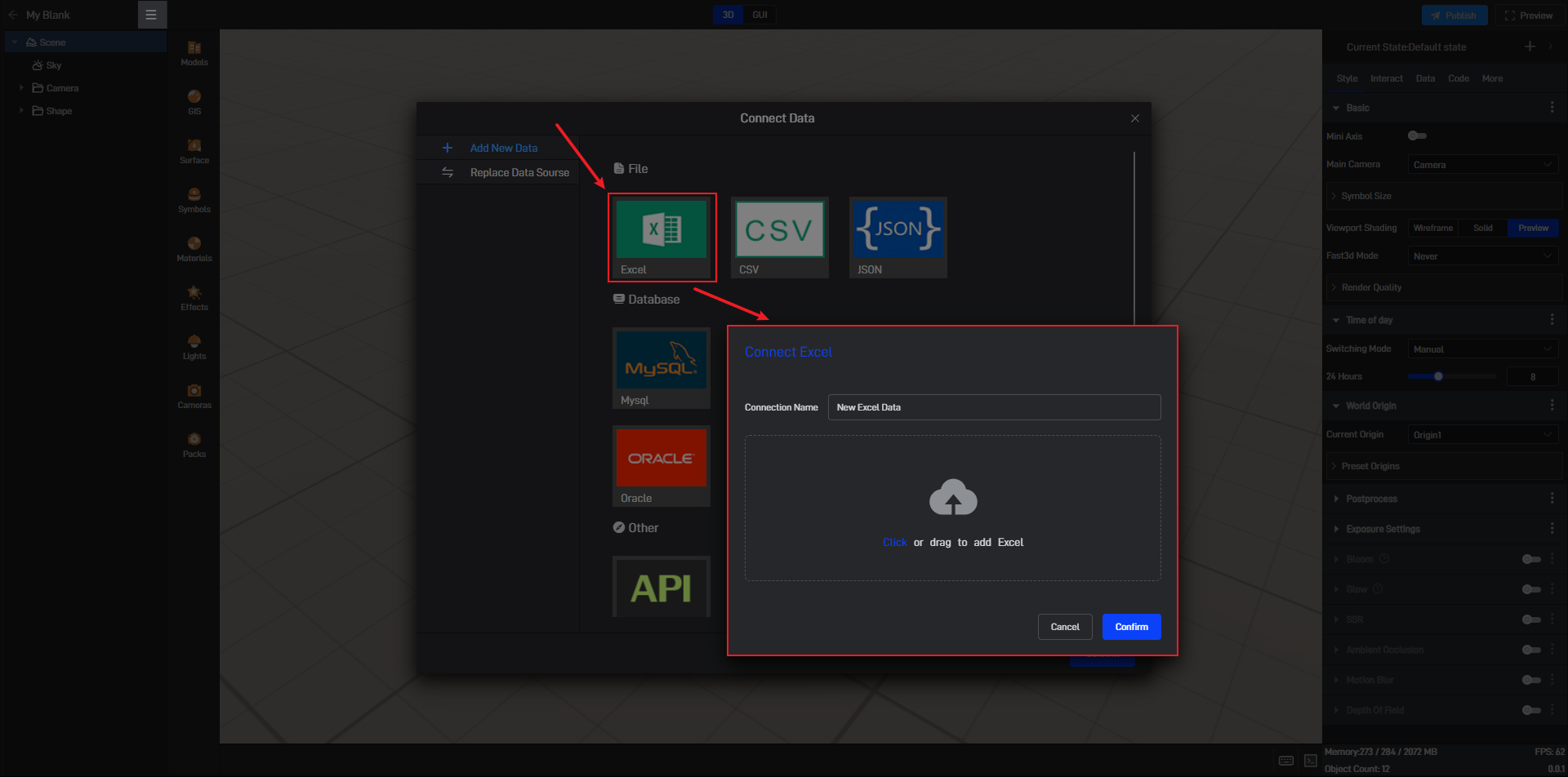Viewport: 1568px width, 777px height.
Task: Open the Main Camera dropdown
Action: tap(1482, 165)
